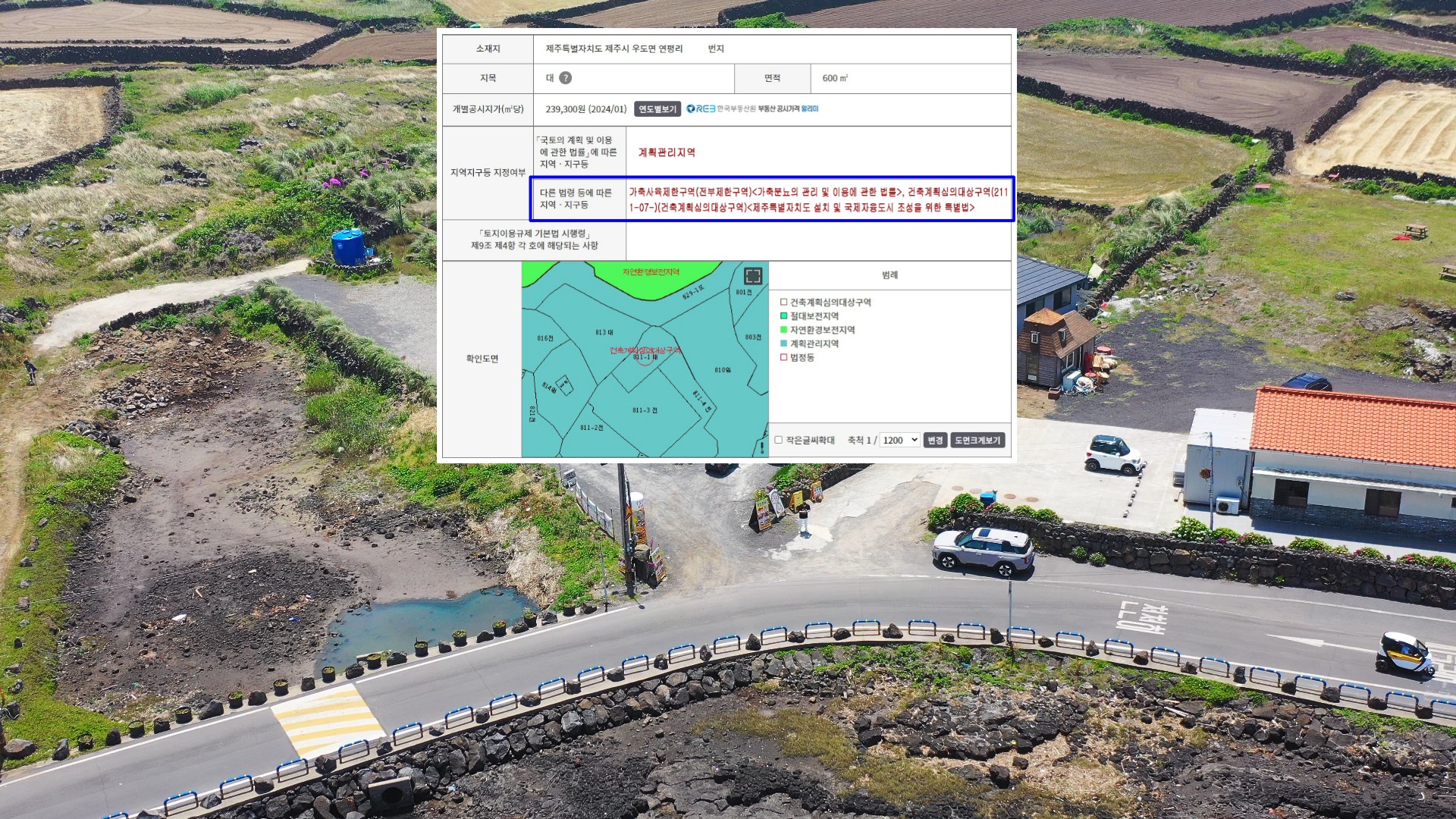Open the 부동산 공시가격 알리미 link
The width and height of the screenshot is (1456, 819).
point(788,109)
